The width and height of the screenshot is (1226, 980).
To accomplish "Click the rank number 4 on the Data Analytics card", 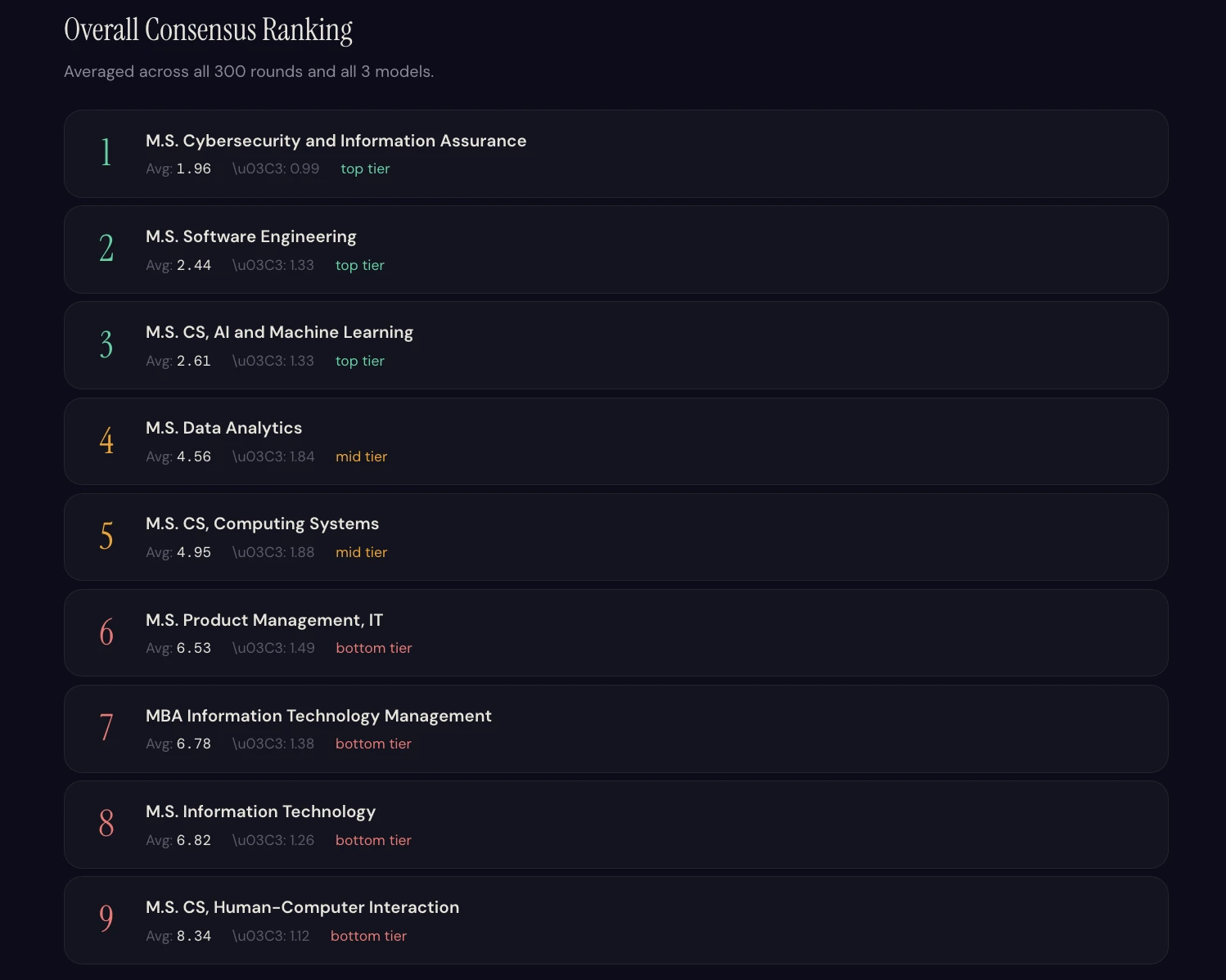I will 106,441.
